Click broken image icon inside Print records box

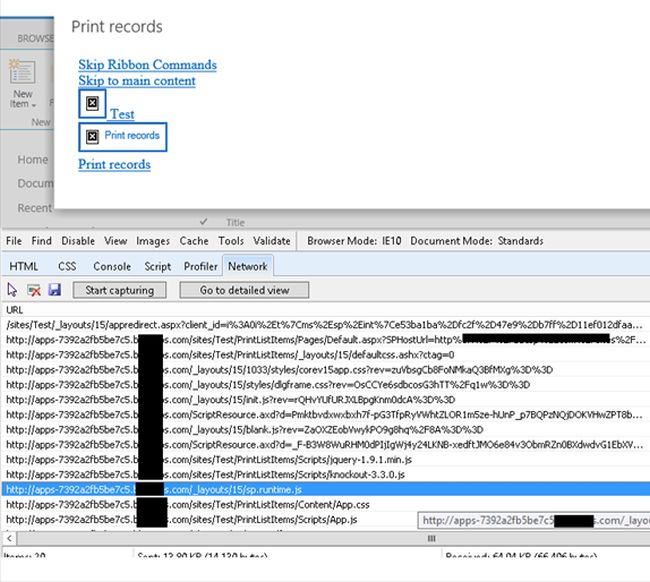pos(92,136)
